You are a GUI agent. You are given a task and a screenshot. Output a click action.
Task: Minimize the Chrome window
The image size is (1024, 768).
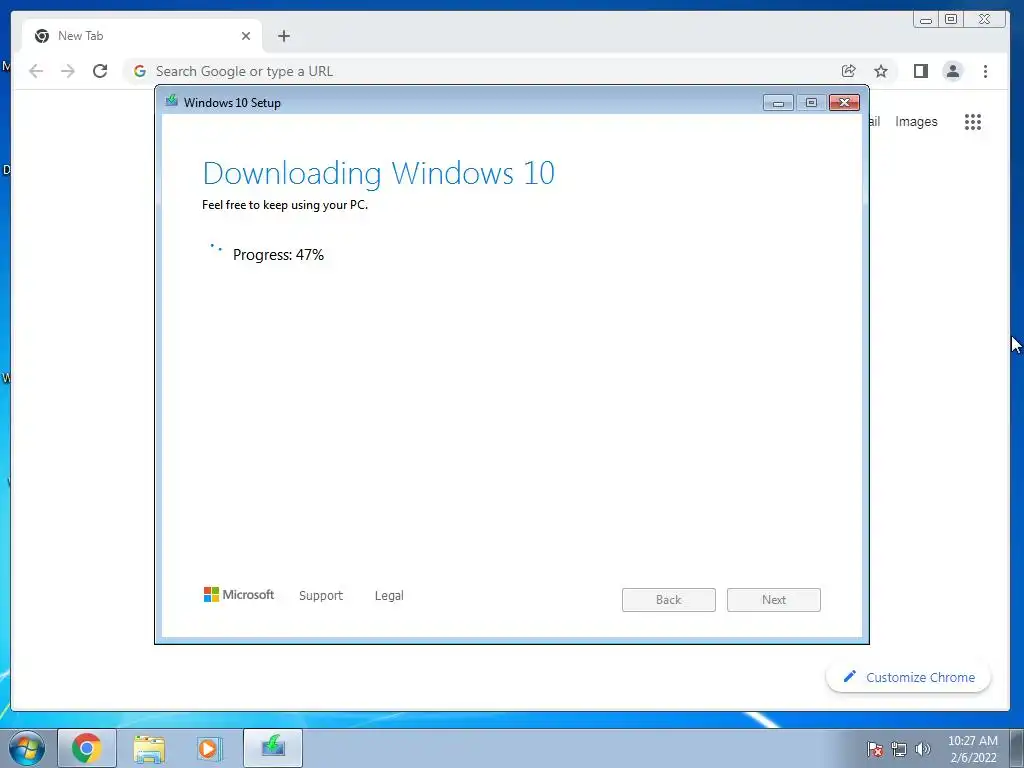(x=925, y=20)
